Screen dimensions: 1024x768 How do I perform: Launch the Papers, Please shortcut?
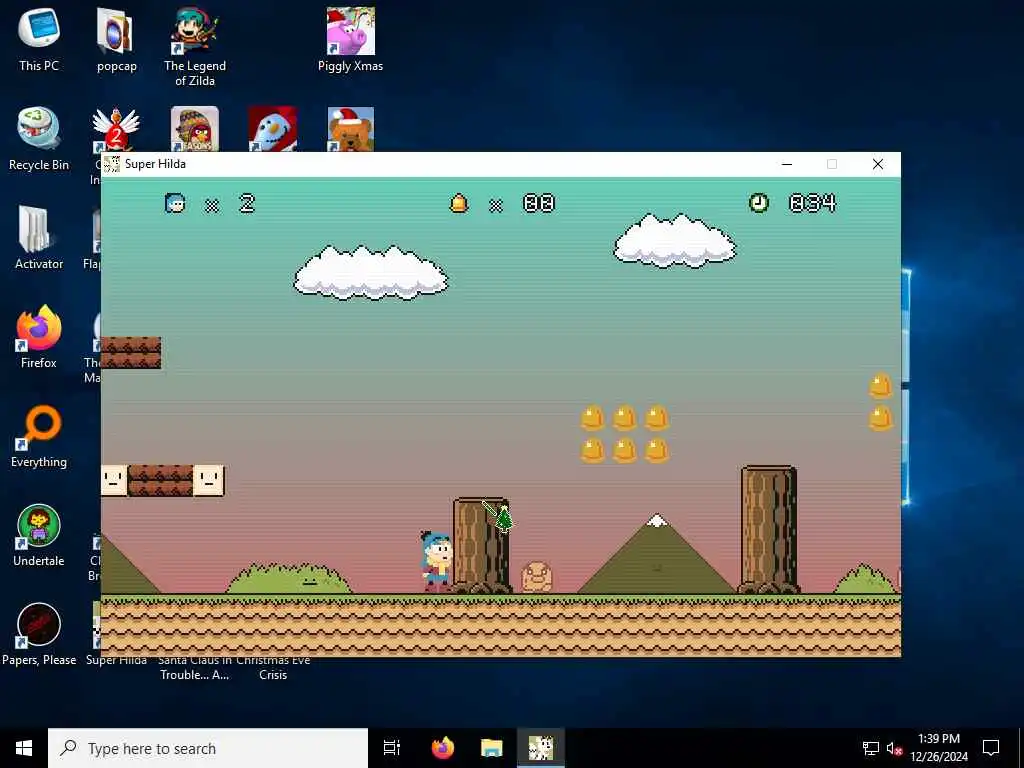coord(39,635)
